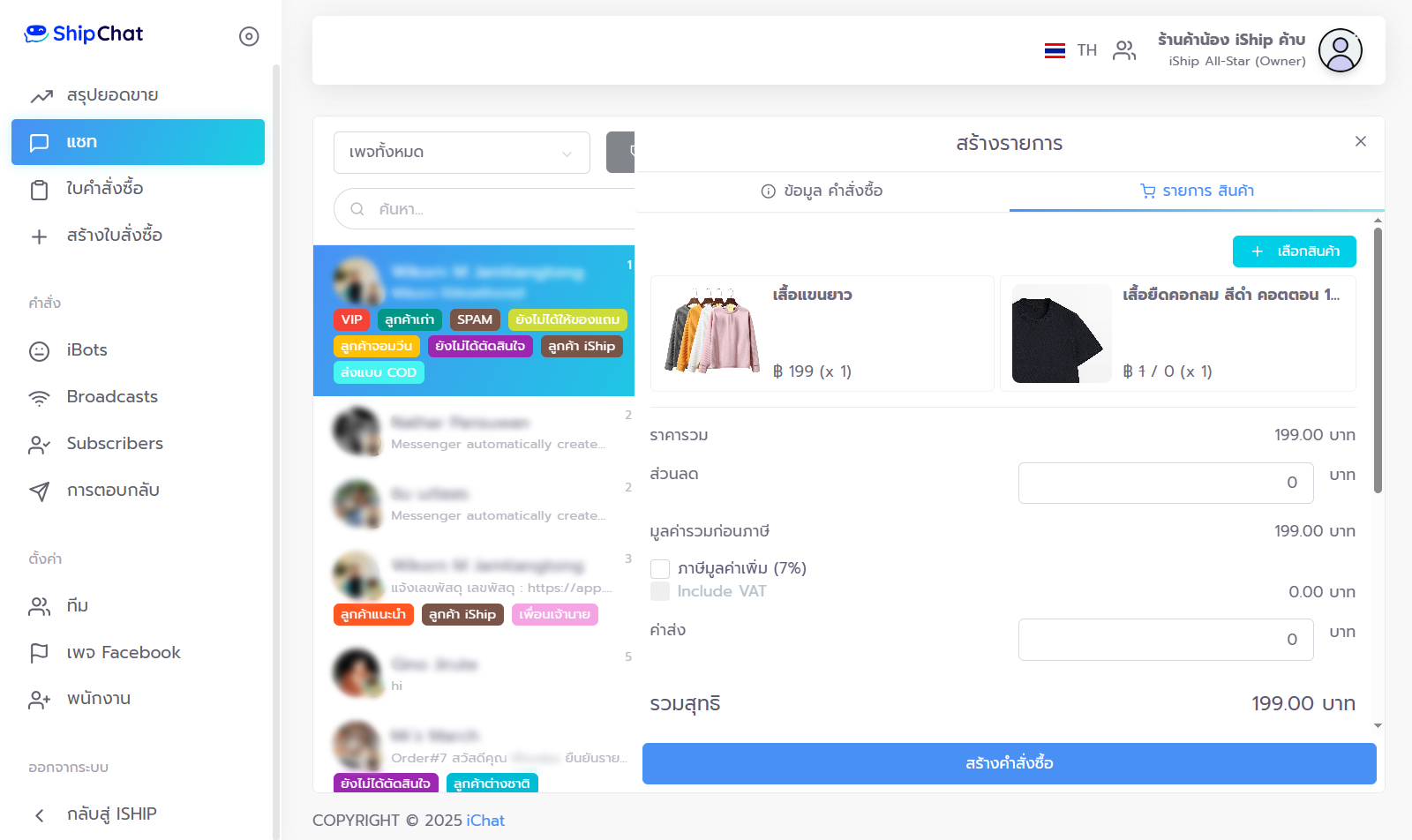
Task: Open the เพจ Facebook flag icon
Action: click(40, 653)
